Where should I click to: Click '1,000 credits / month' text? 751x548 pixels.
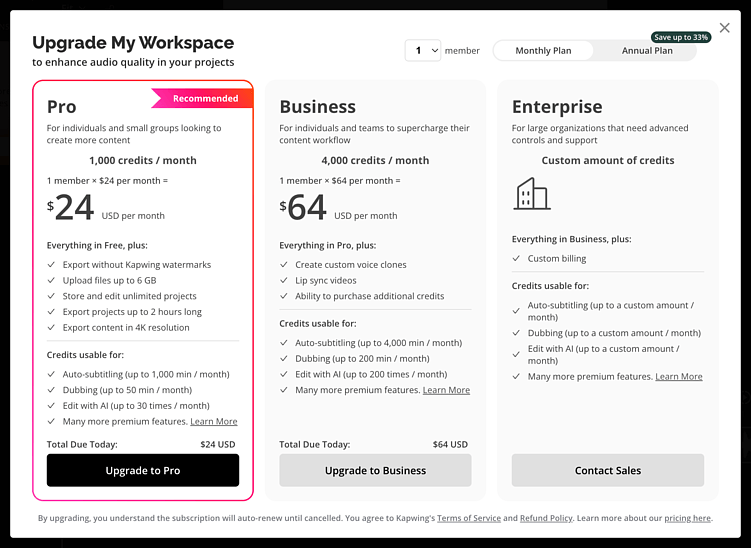(143, 160)
